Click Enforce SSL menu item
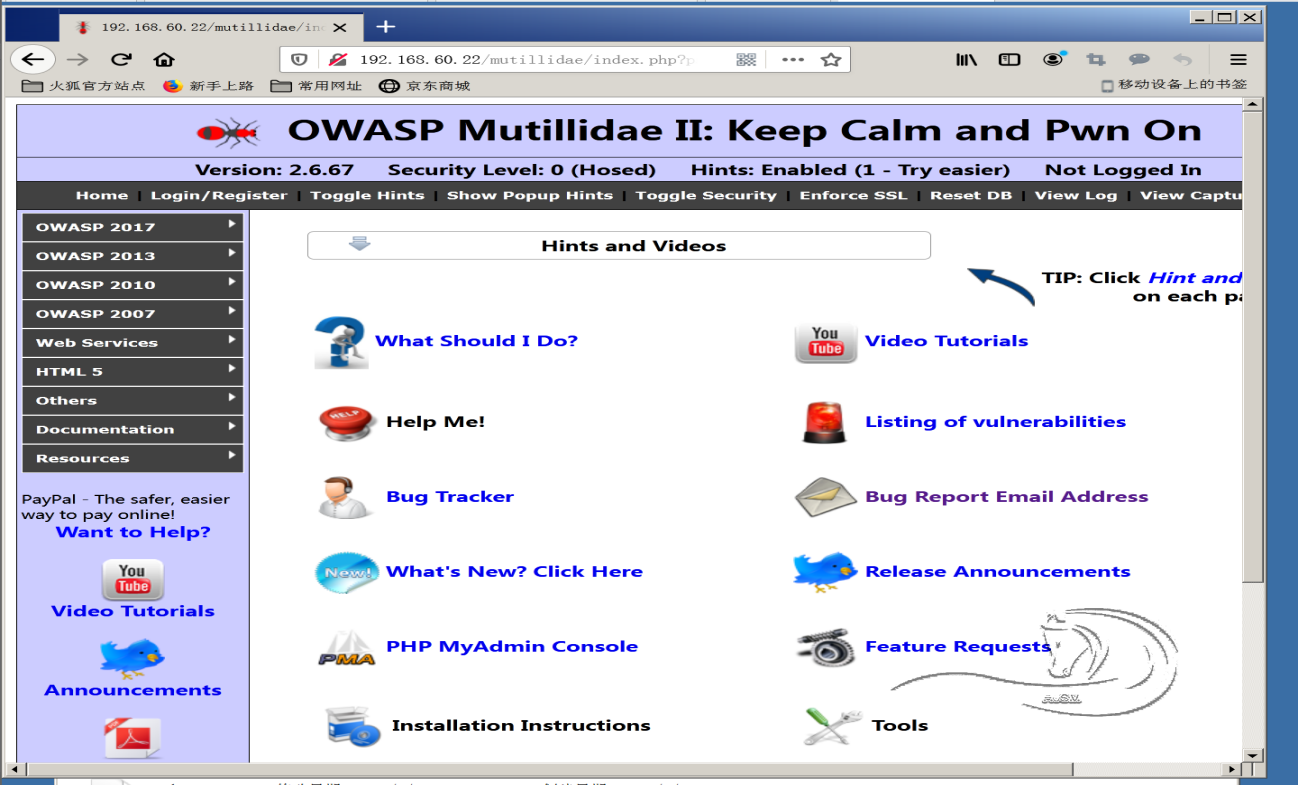Image resolution: width=1298 pixels, height=786 pixels. tap(853, 196)
